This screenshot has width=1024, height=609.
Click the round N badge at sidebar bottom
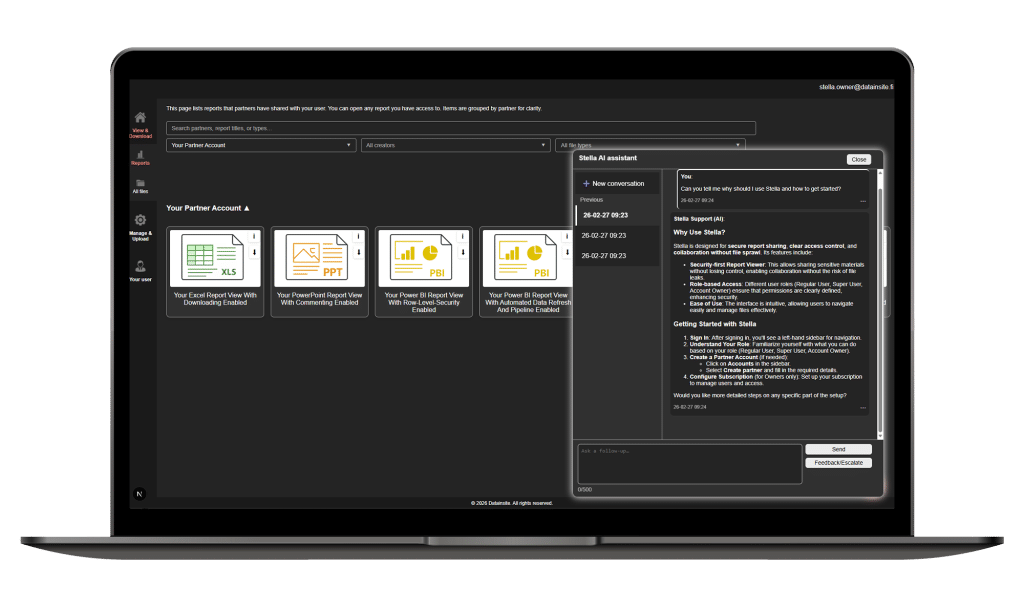point(139,493)
